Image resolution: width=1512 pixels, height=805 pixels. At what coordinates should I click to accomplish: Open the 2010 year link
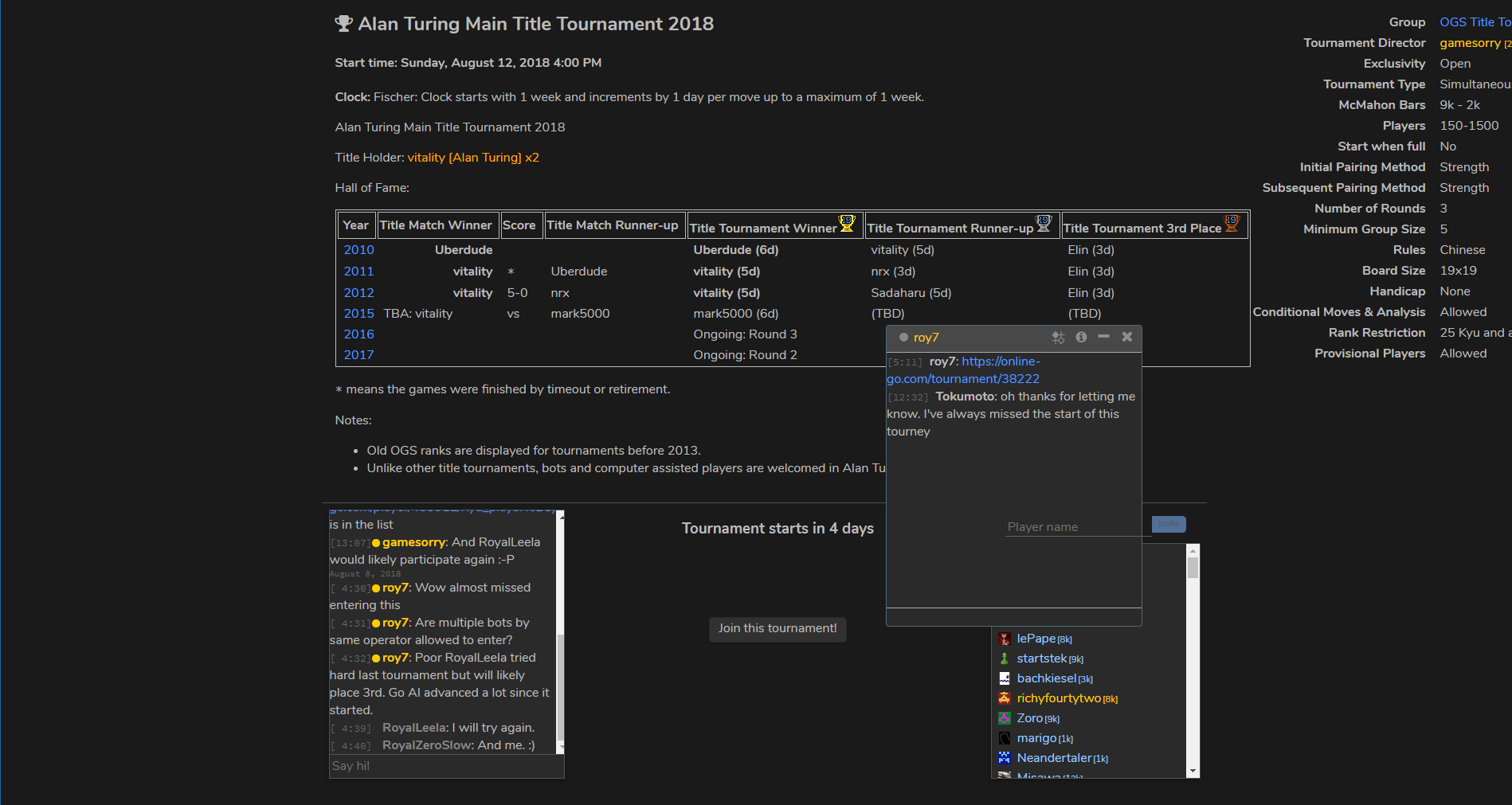pos(358,250)
